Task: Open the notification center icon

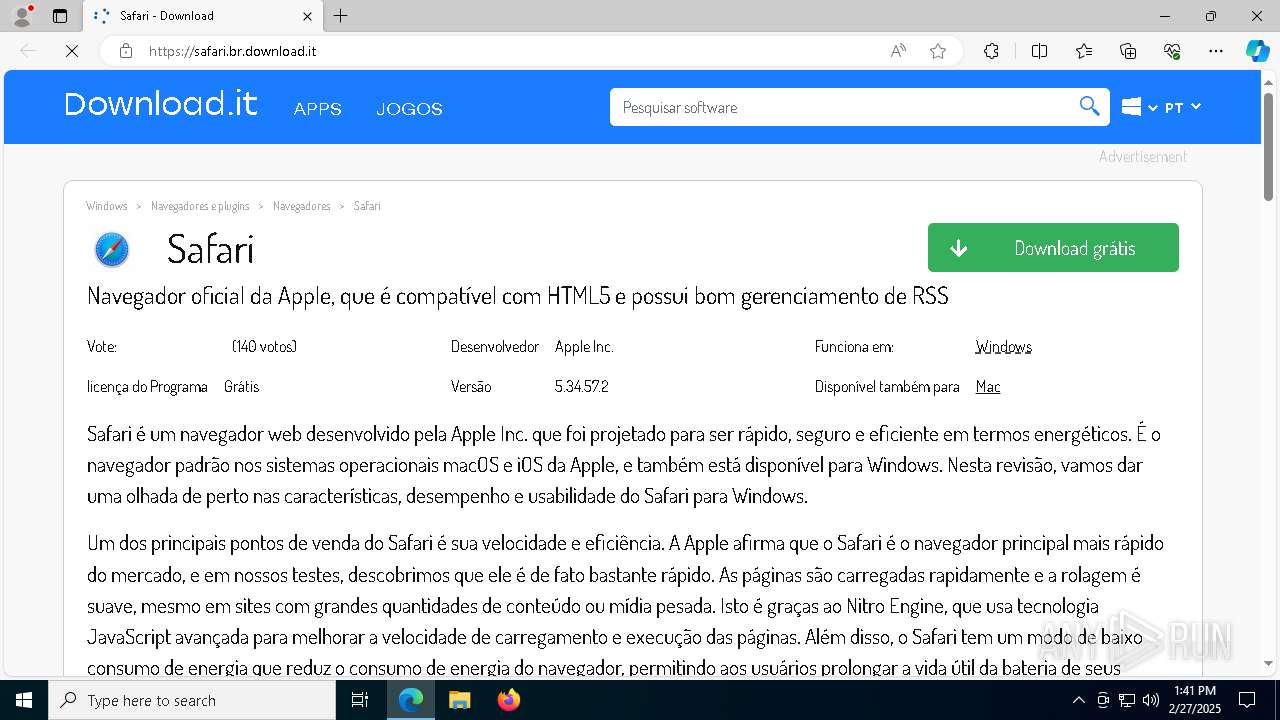Action: 1247,700
